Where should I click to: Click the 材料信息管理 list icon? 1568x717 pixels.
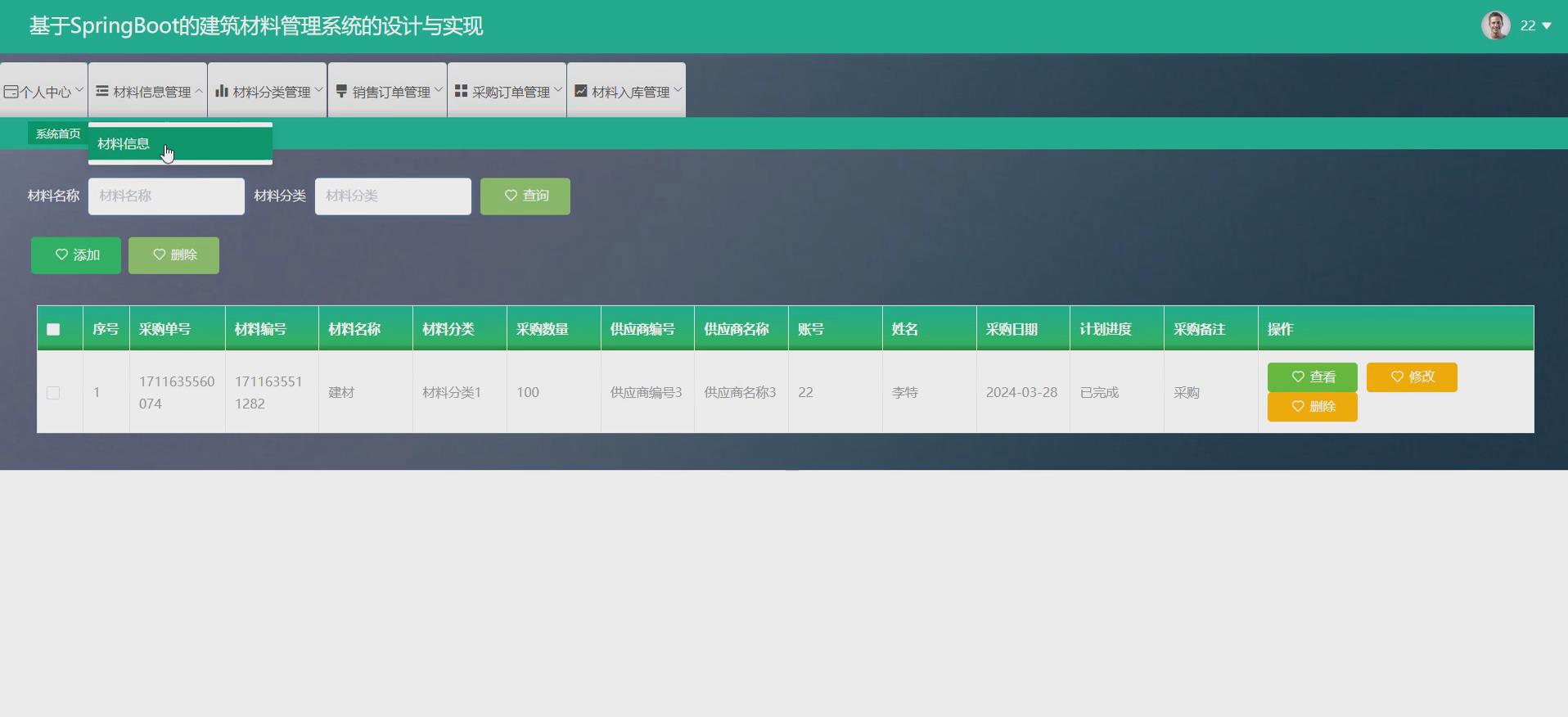pos(102,91)
